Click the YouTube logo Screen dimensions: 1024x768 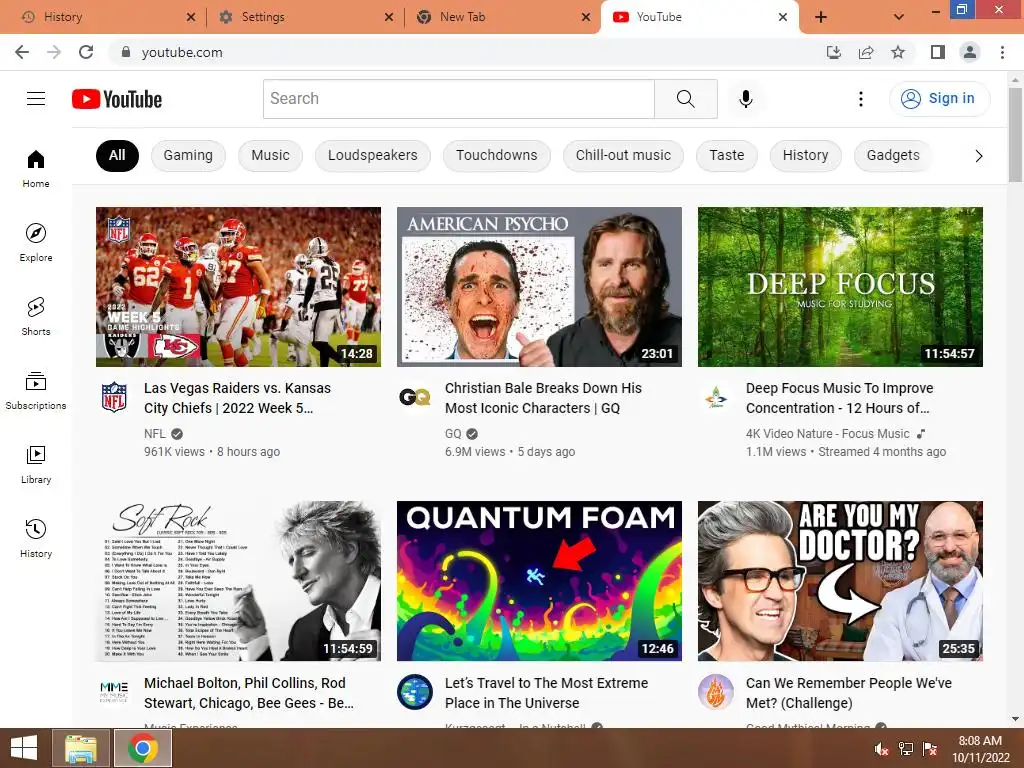tap(117, 99)
